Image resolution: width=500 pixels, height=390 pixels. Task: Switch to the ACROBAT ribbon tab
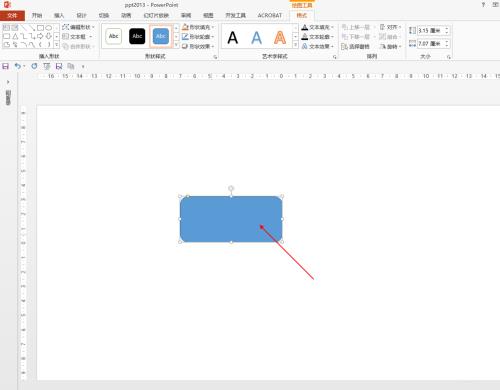pos(270,15)
